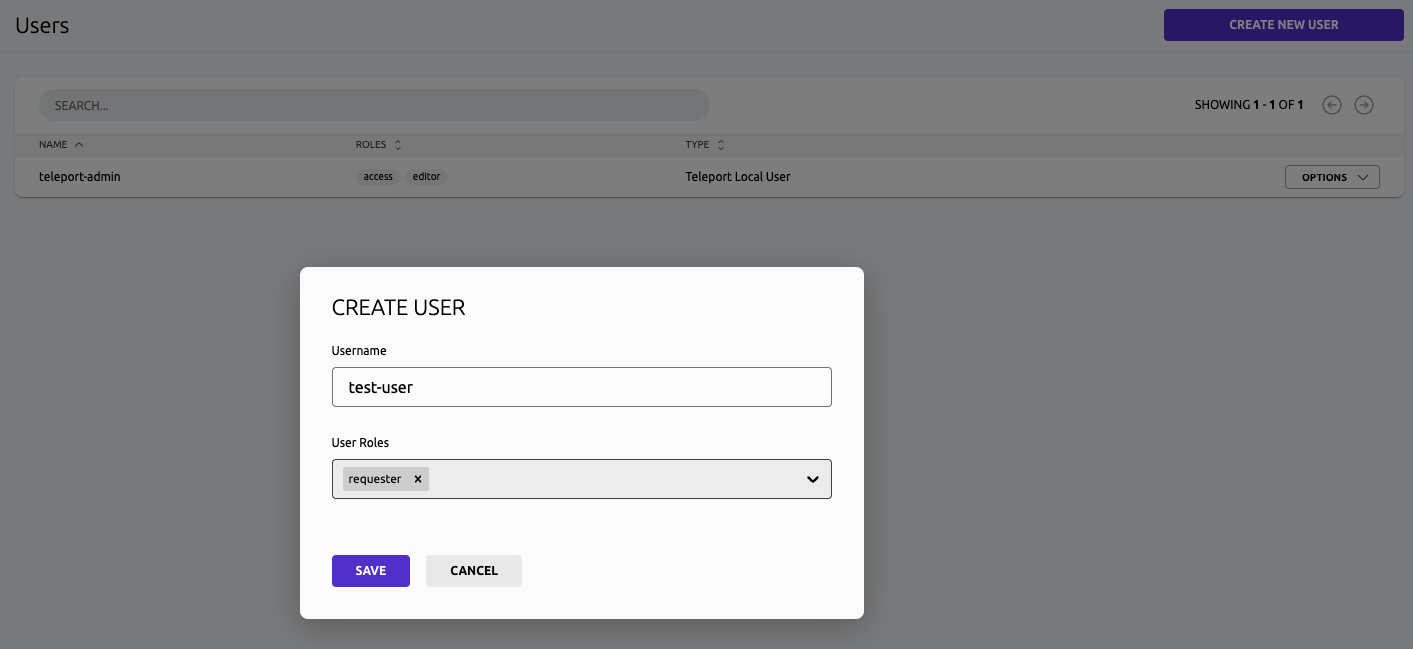Open the User Roles dropdown chevron
This screenshot has height=649, width=1413.
812,479
